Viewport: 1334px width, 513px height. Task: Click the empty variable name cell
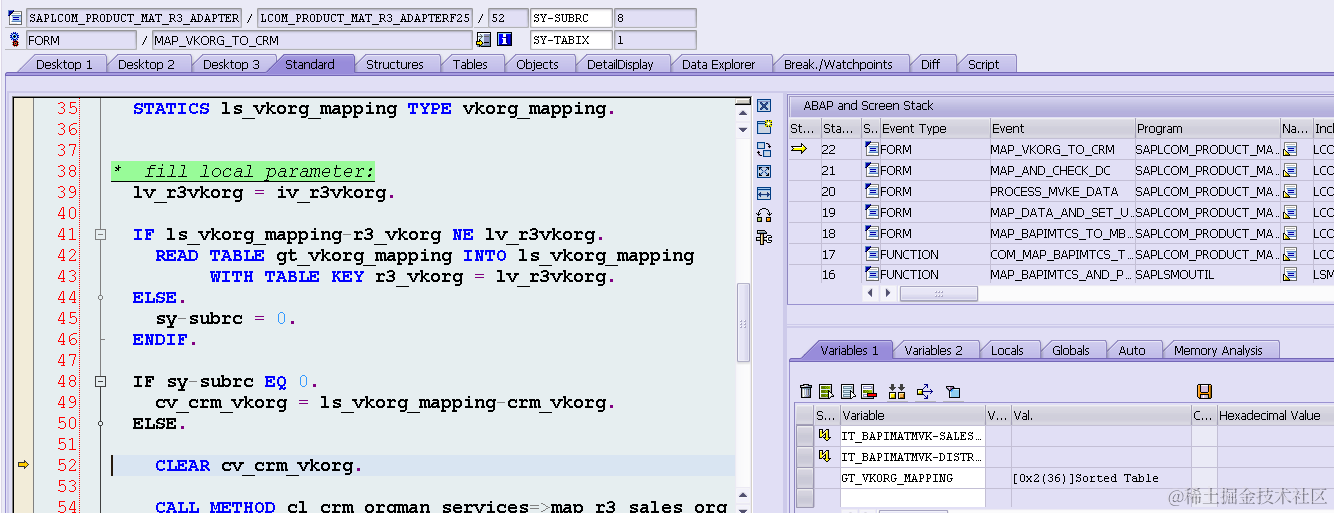point(912,498)
